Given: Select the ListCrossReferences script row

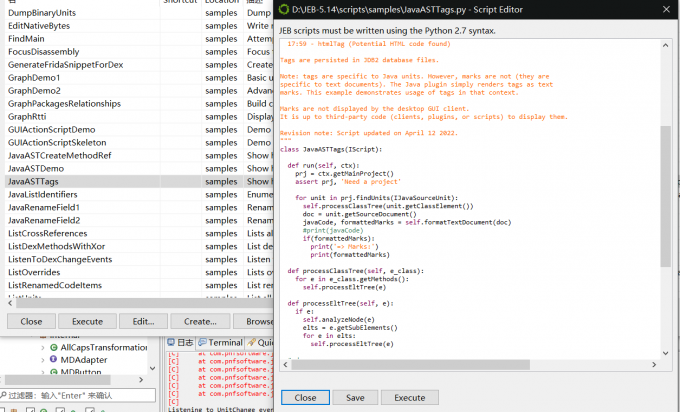Looking at the screenshot, I should click(x=139, y=234).
